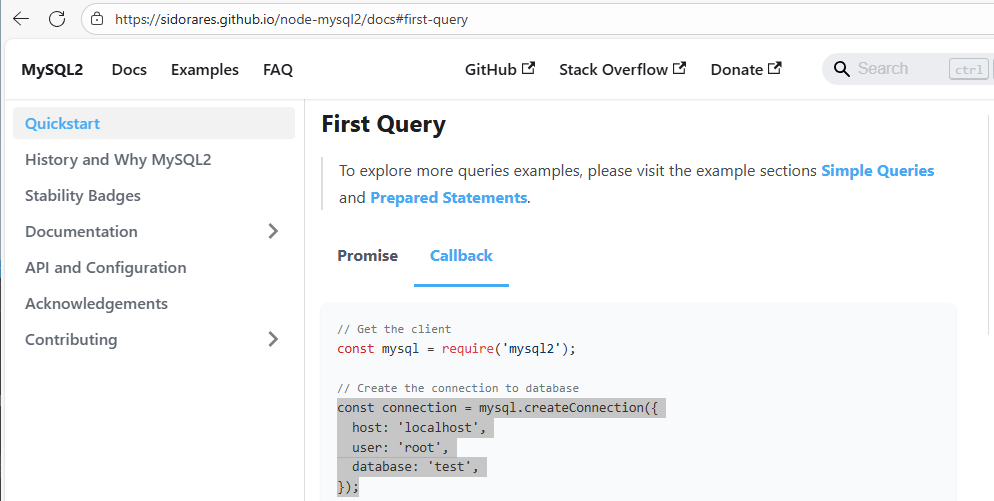Click the browser back arrow
994x501 pixels.
[x=21, y=19]
